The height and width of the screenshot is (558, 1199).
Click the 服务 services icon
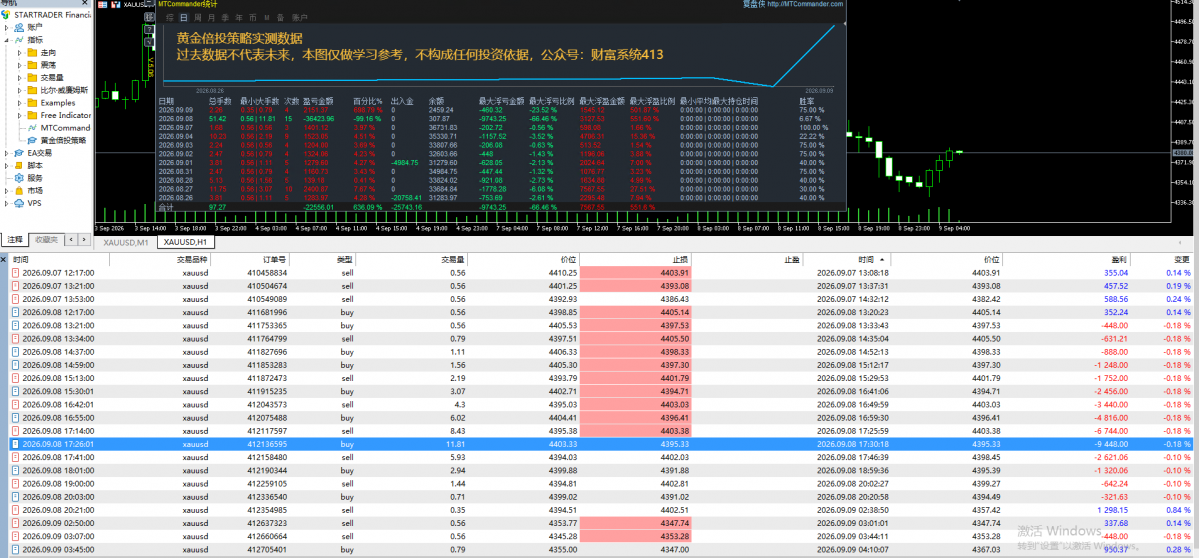coord(19,177)
